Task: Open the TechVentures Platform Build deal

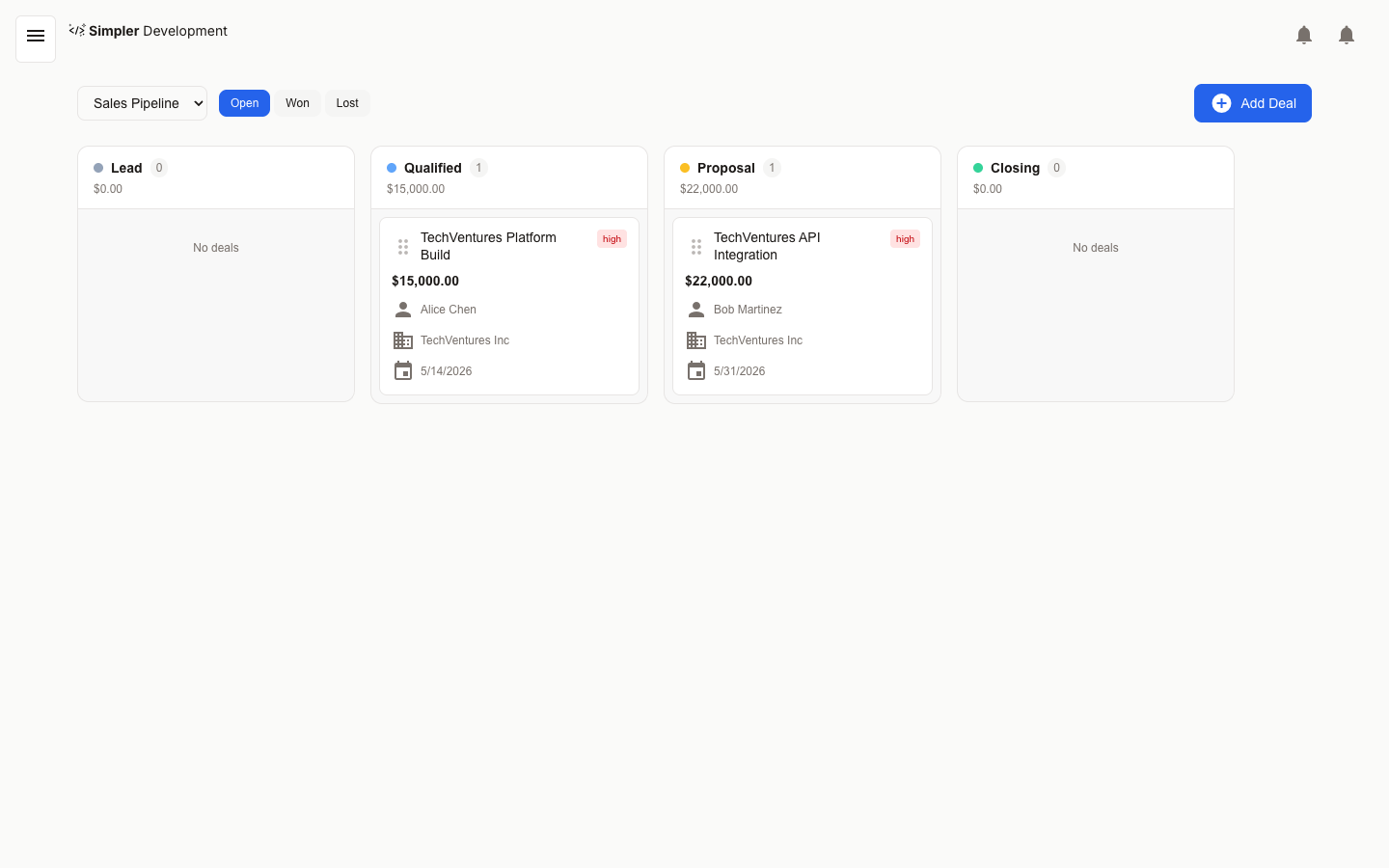Action: pos(488,246)
